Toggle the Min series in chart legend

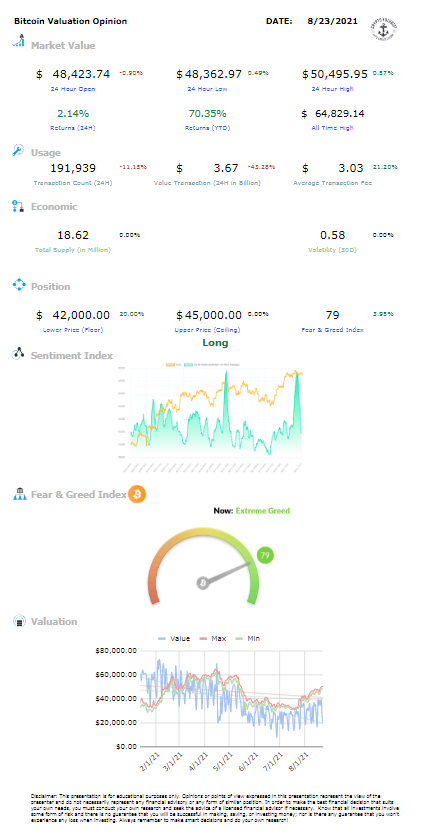[x=251, y=638]
